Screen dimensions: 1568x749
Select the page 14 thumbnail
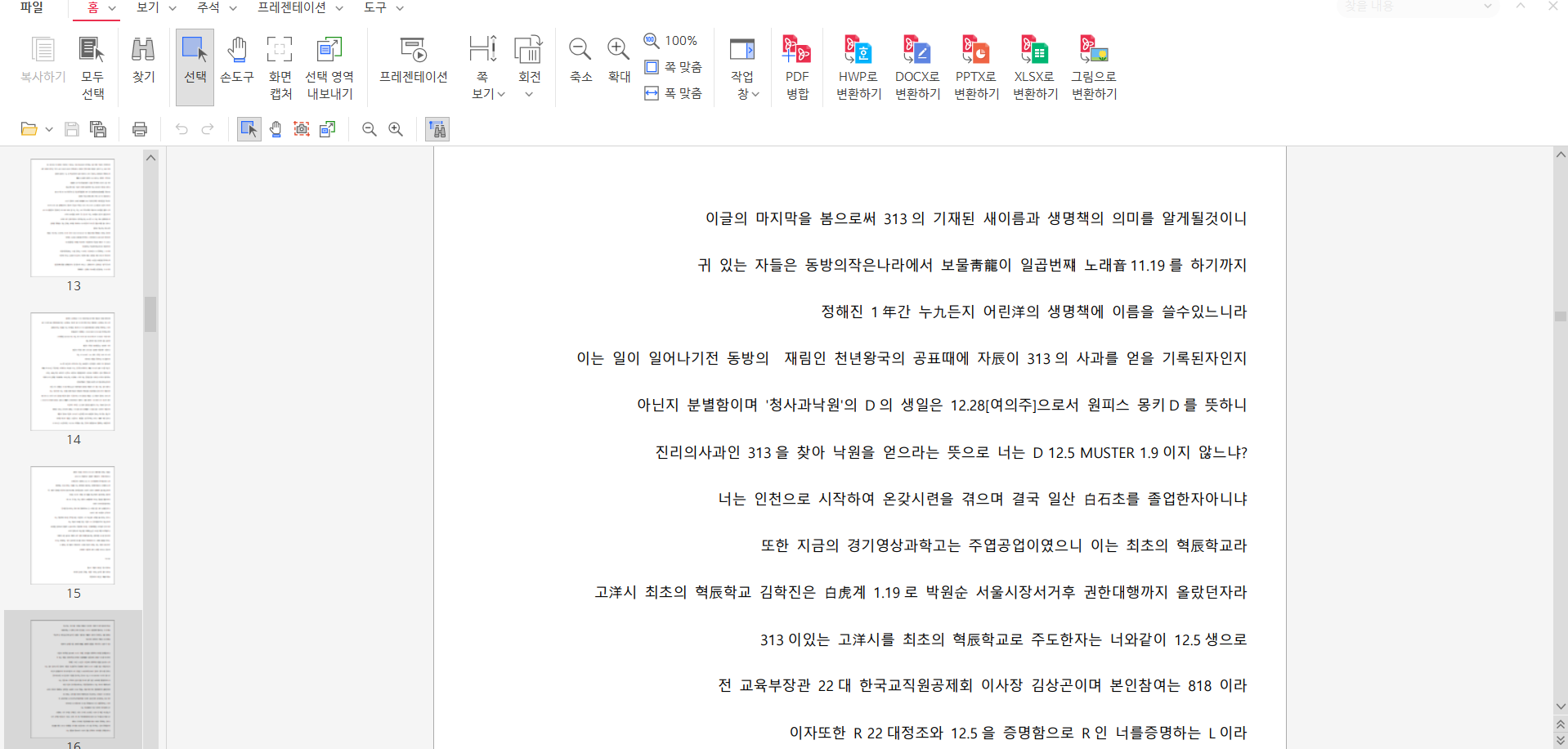tap(73, 371)
